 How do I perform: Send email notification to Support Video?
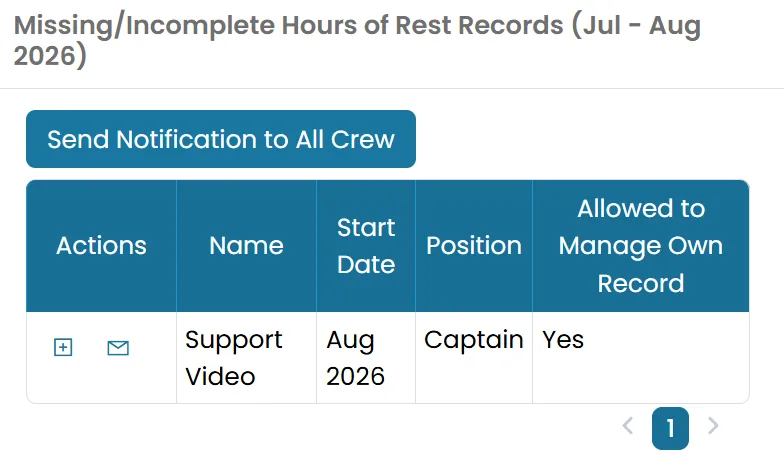tap(118, 348)
